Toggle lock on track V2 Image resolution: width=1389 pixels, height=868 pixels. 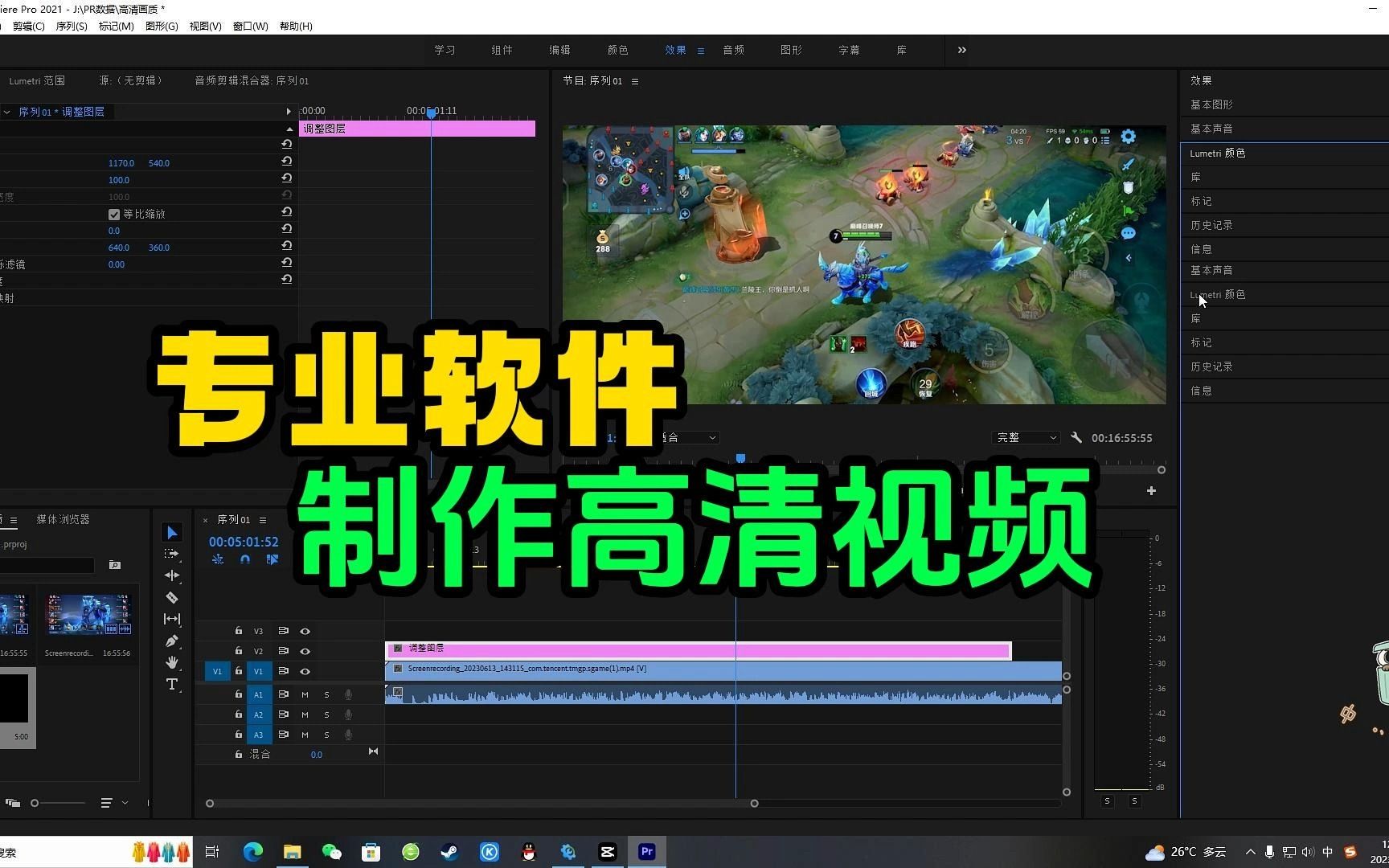point(239,651)
